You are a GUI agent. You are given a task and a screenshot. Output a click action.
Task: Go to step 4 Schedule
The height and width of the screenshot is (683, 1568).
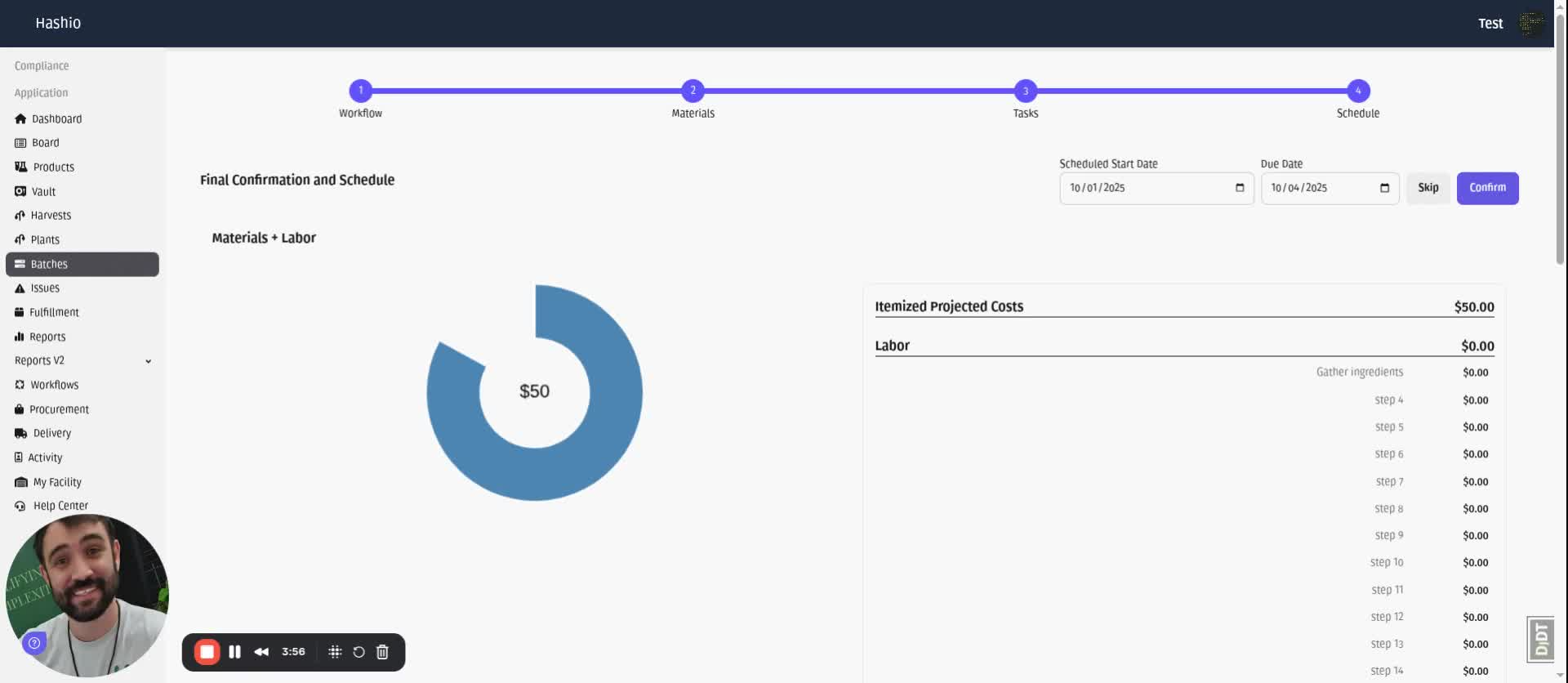(x=1358, y=91)
